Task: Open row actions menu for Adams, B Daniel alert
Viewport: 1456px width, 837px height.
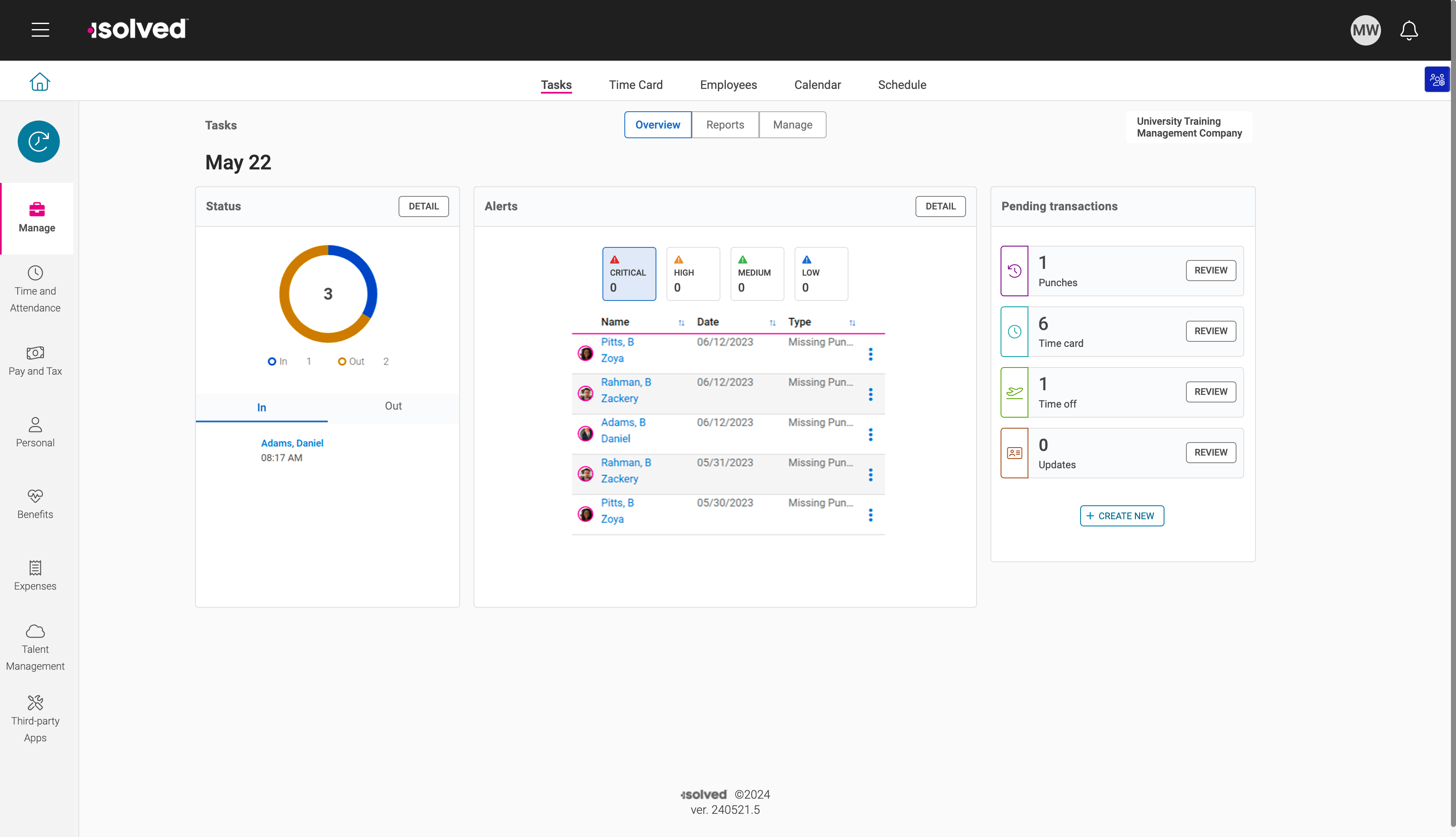Action: 871,435
